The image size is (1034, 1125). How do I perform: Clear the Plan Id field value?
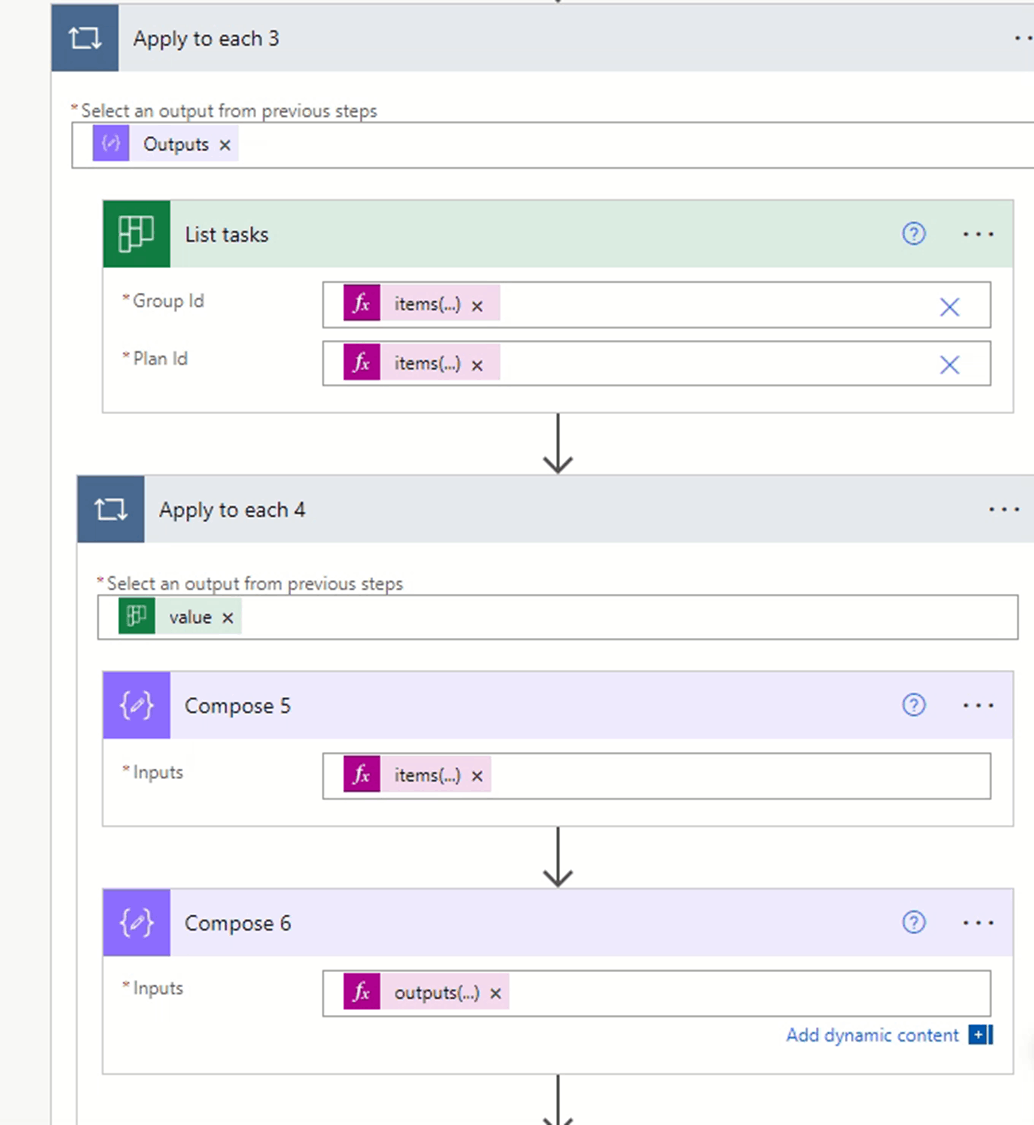(x=949, y=365)
